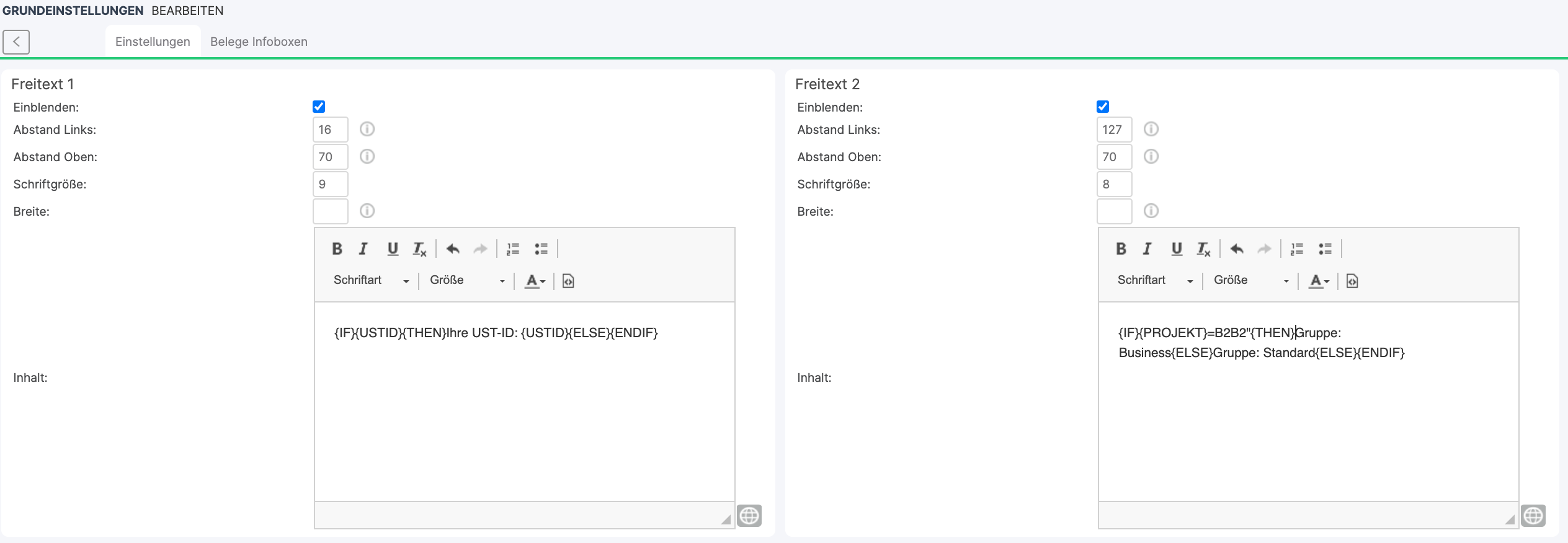Click Underline icon in Freitext 1 editor
The image size is (1568, 543).
(392, 249)
